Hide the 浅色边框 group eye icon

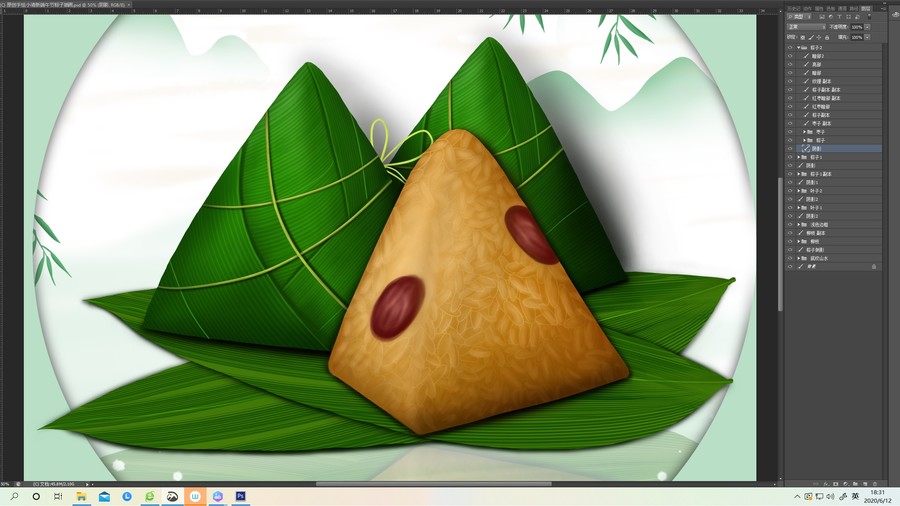(790, 224)
